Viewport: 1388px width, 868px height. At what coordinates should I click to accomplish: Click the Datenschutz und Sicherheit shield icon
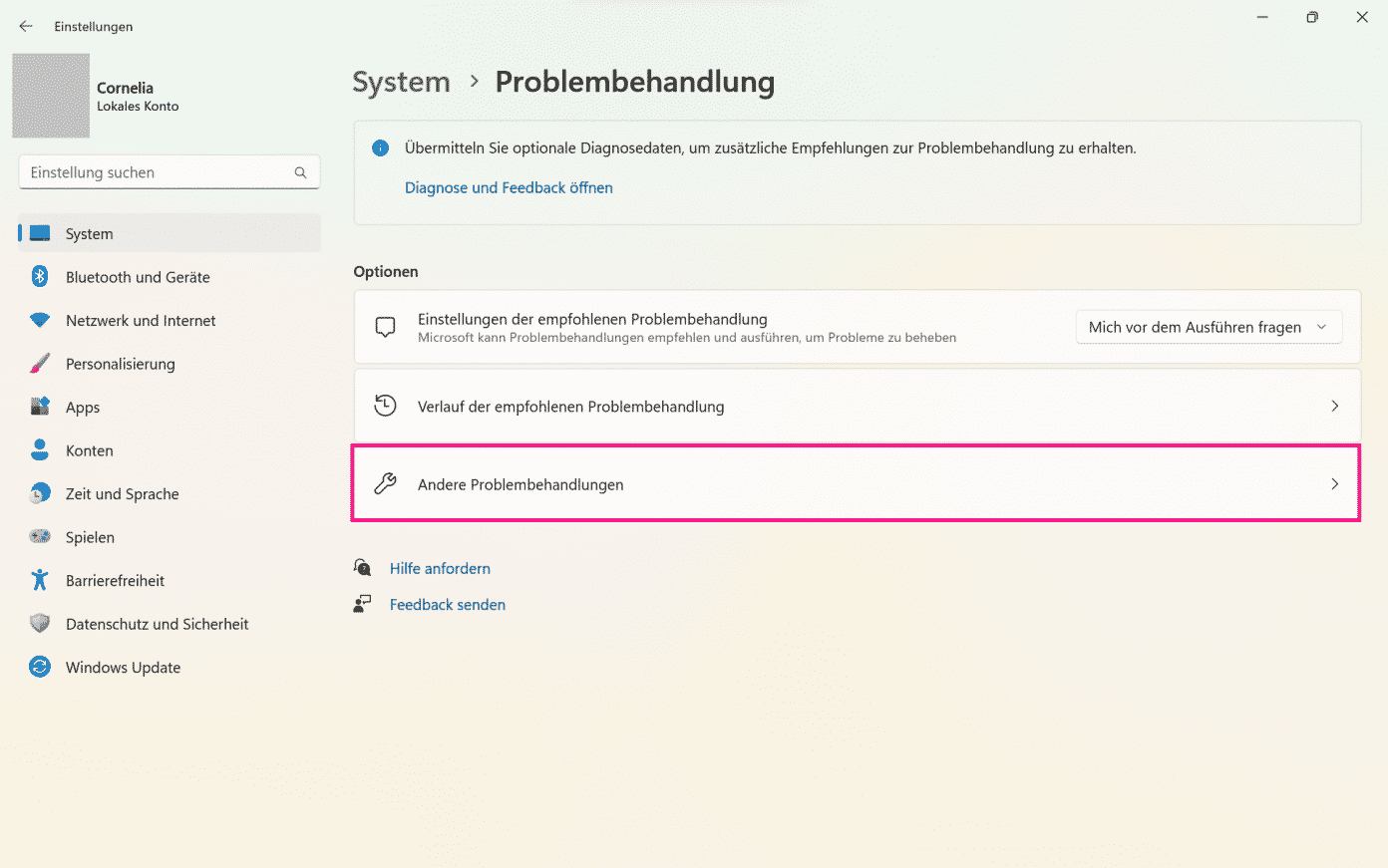40,624
